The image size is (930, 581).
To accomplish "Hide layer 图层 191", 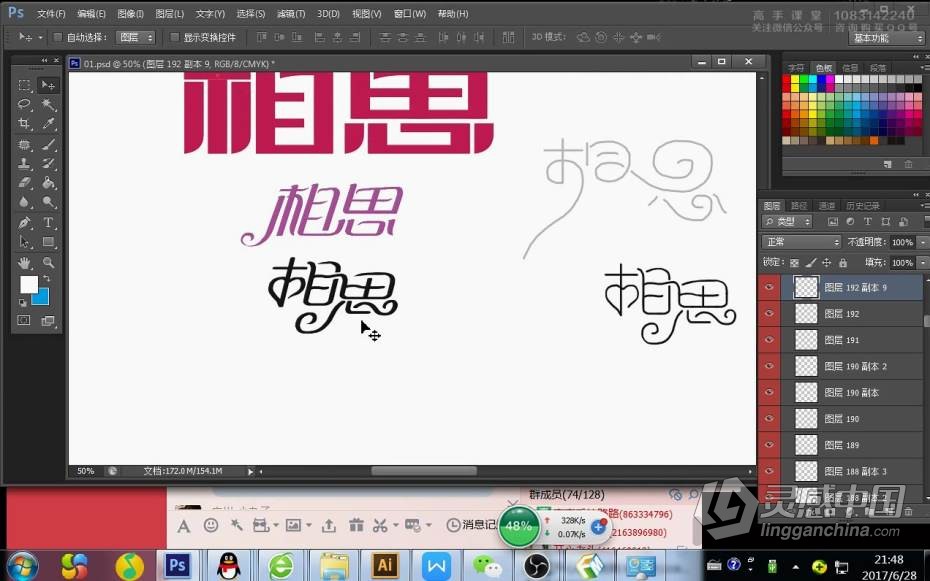I will 769,340.
